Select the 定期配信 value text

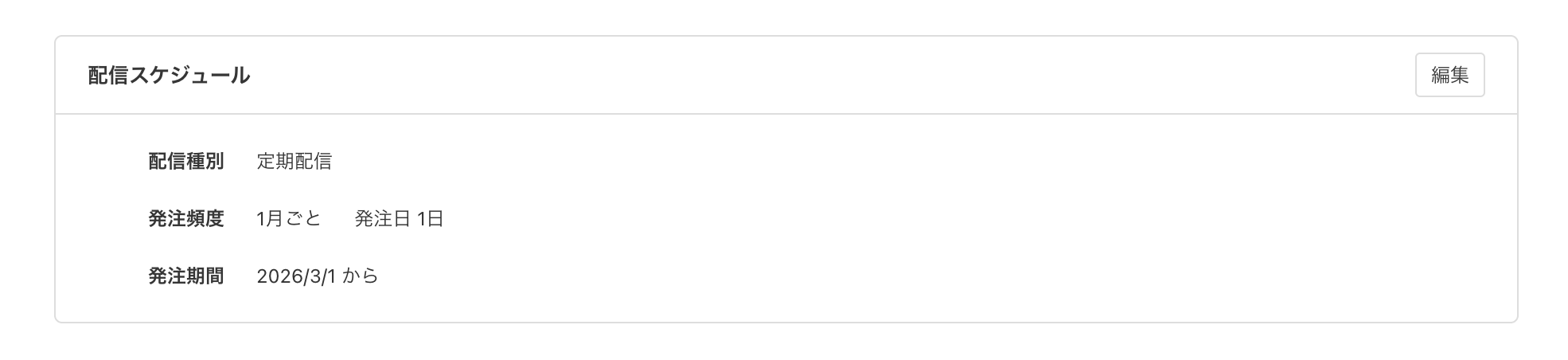pos(294,162)
